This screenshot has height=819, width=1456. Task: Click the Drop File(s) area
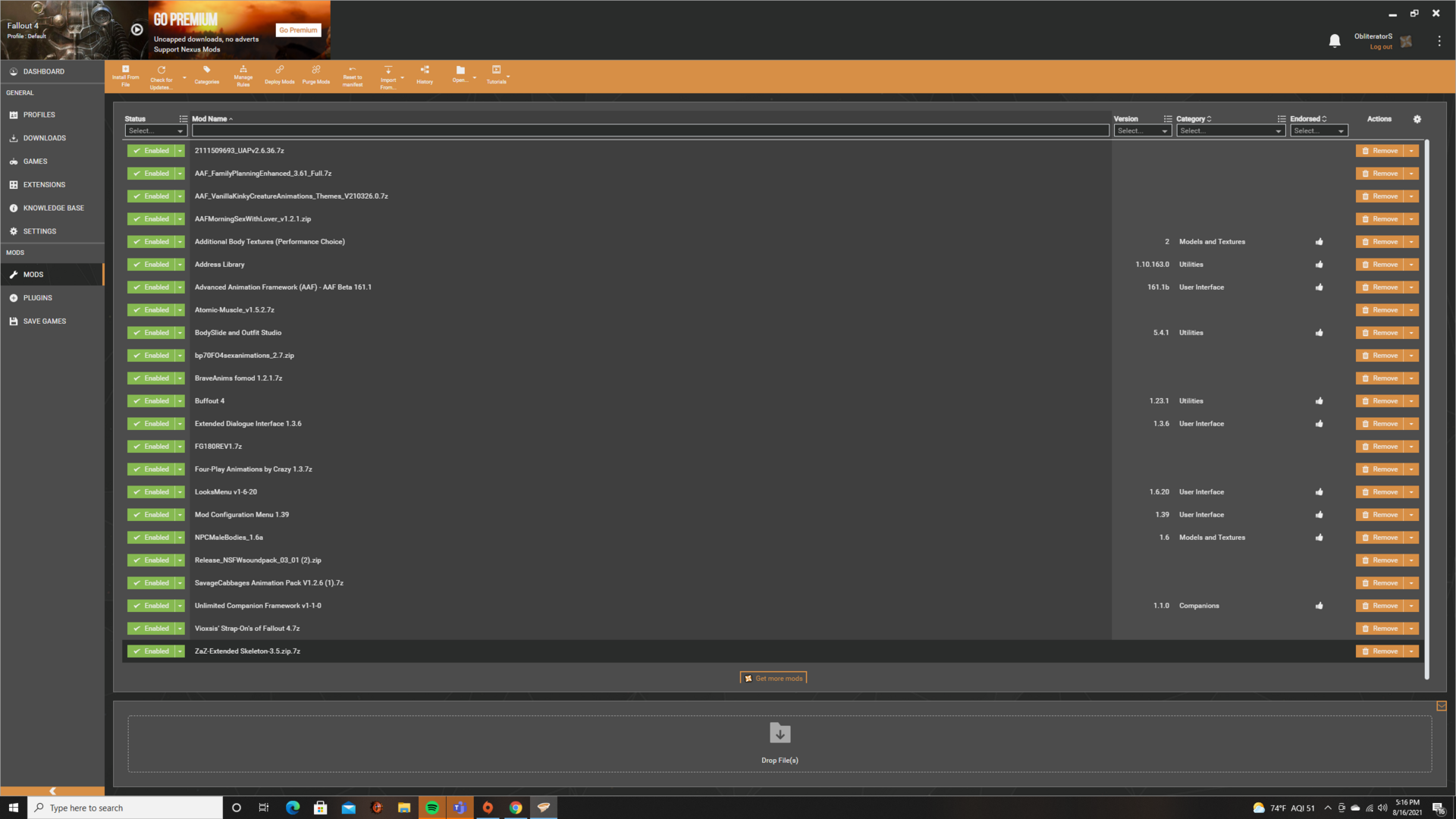pos(780,744)
